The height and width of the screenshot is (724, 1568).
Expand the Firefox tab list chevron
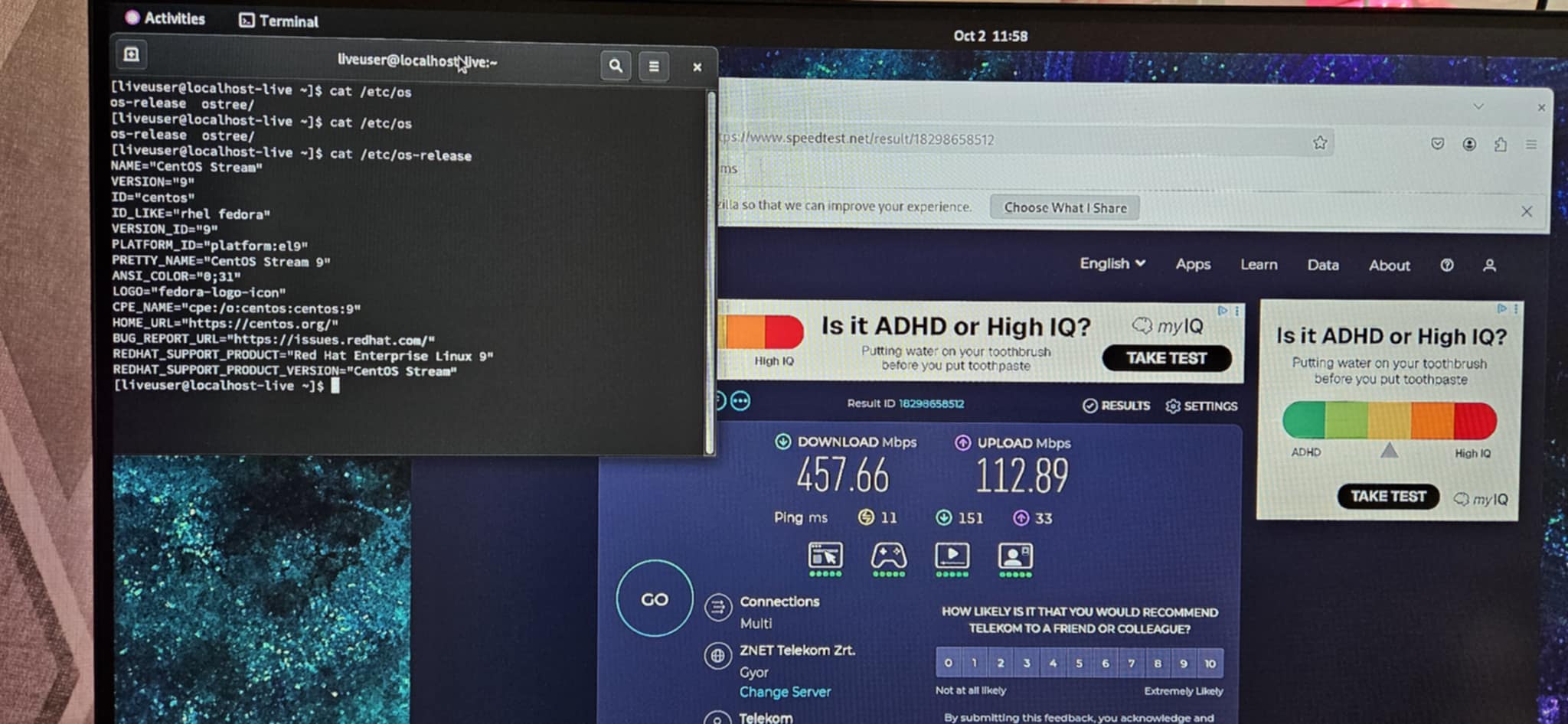click(1478, 106)
